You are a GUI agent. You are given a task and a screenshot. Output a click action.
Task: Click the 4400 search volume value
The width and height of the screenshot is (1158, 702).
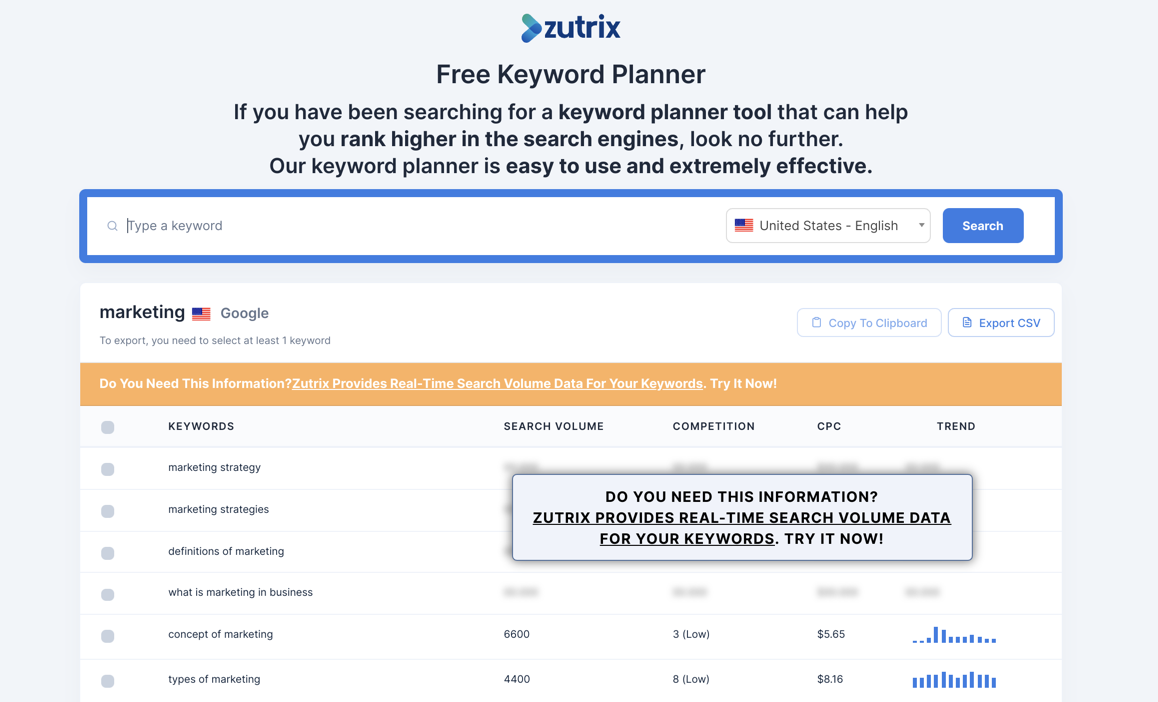(517, 679)
